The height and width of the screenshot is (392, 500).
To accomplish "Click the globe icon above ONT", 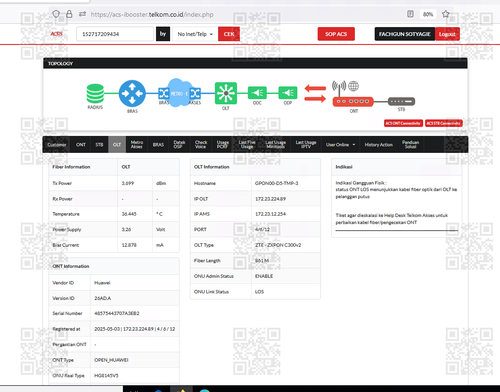I will [354, 86].
